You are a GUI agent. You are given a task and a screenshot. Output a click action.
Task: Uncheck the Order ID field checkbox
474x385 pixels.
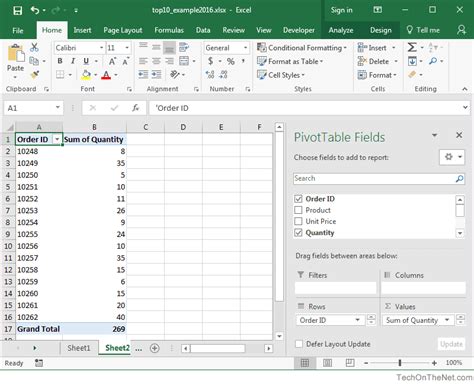(298, 199)
